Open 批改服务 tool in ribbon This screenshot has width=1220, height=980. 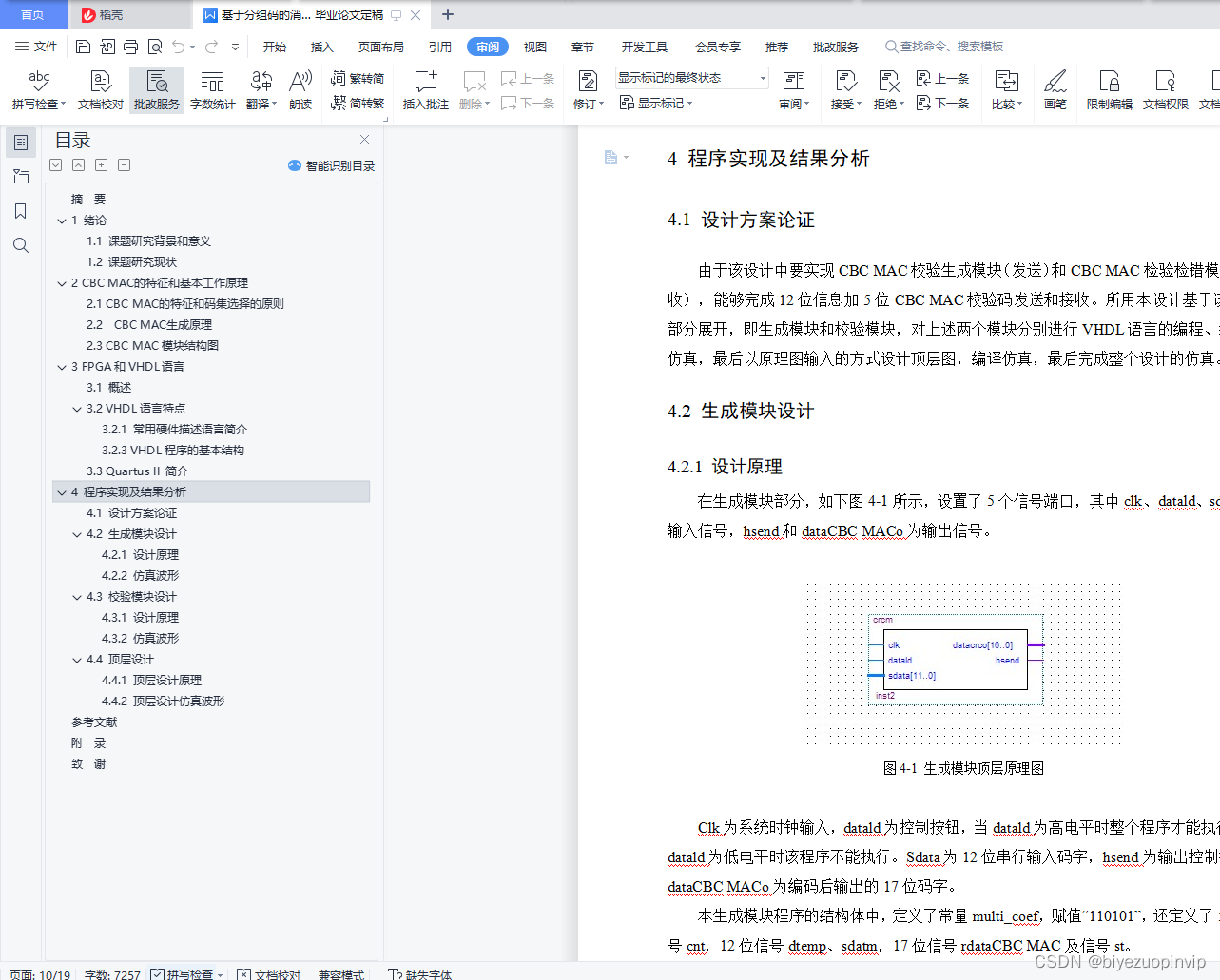coord(157,90)
